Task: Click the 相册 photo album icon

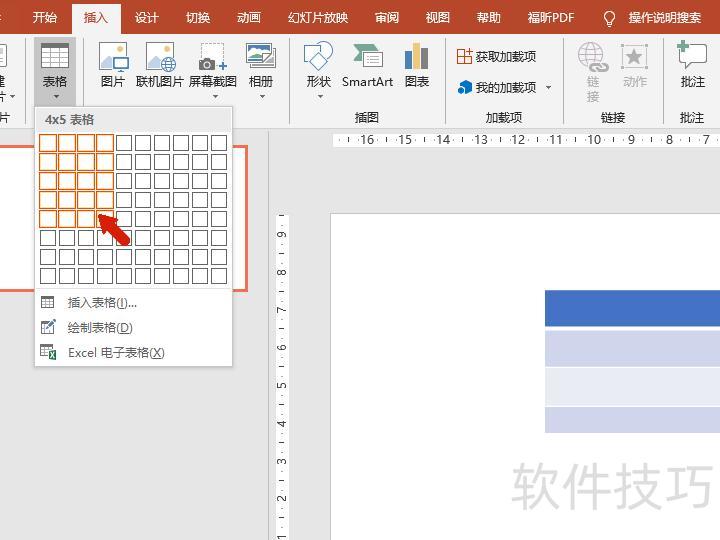Action: pyautogui.click(x=260, y=56)
